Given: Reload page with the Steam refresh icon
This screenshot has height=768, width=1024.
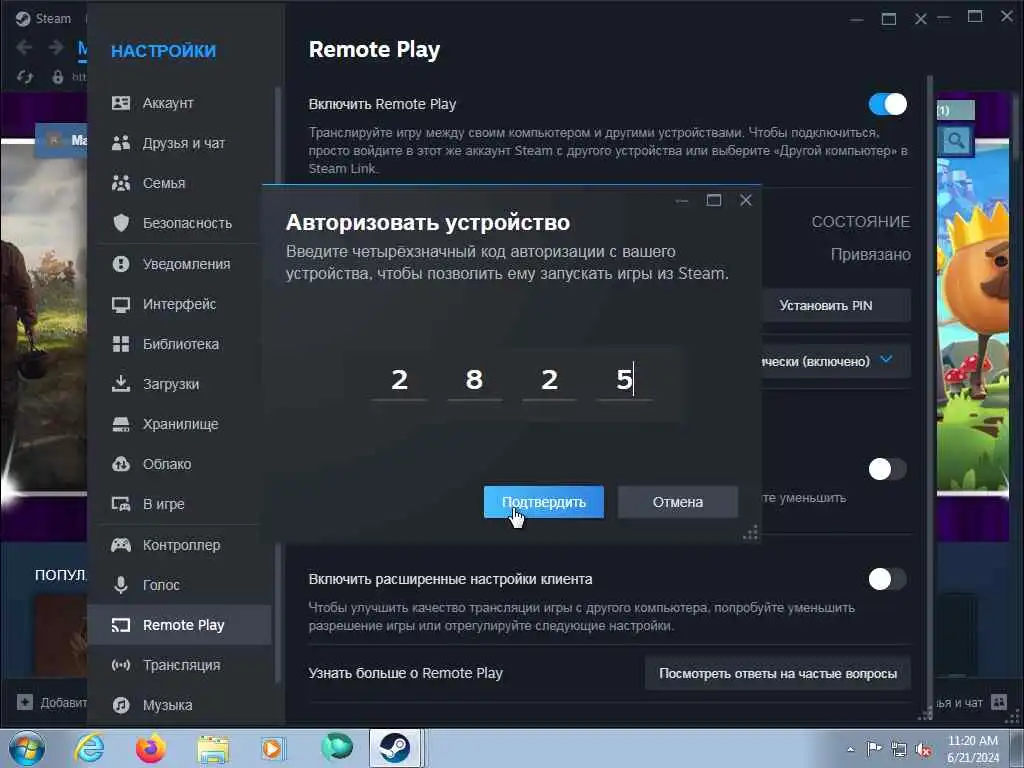Looking at the screenshot, I should (x=25, y=77).
